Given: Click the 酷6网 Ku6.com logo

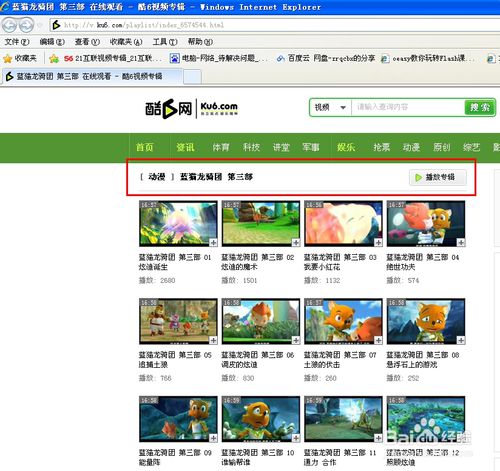Looking at the screenshot, I should [x=191, y=108].
